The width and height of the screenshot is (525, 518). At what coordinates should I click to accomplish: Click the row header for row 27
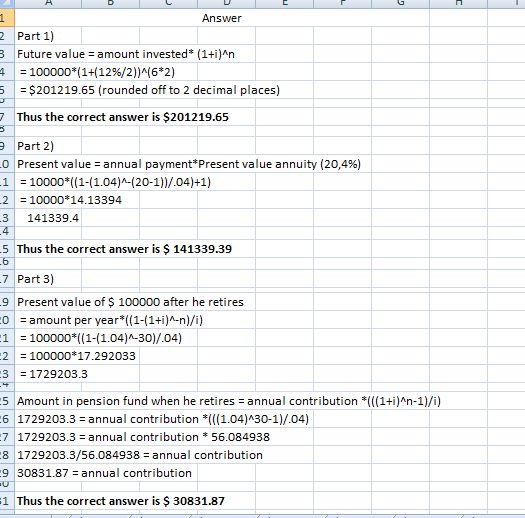[x=7, y=437]
